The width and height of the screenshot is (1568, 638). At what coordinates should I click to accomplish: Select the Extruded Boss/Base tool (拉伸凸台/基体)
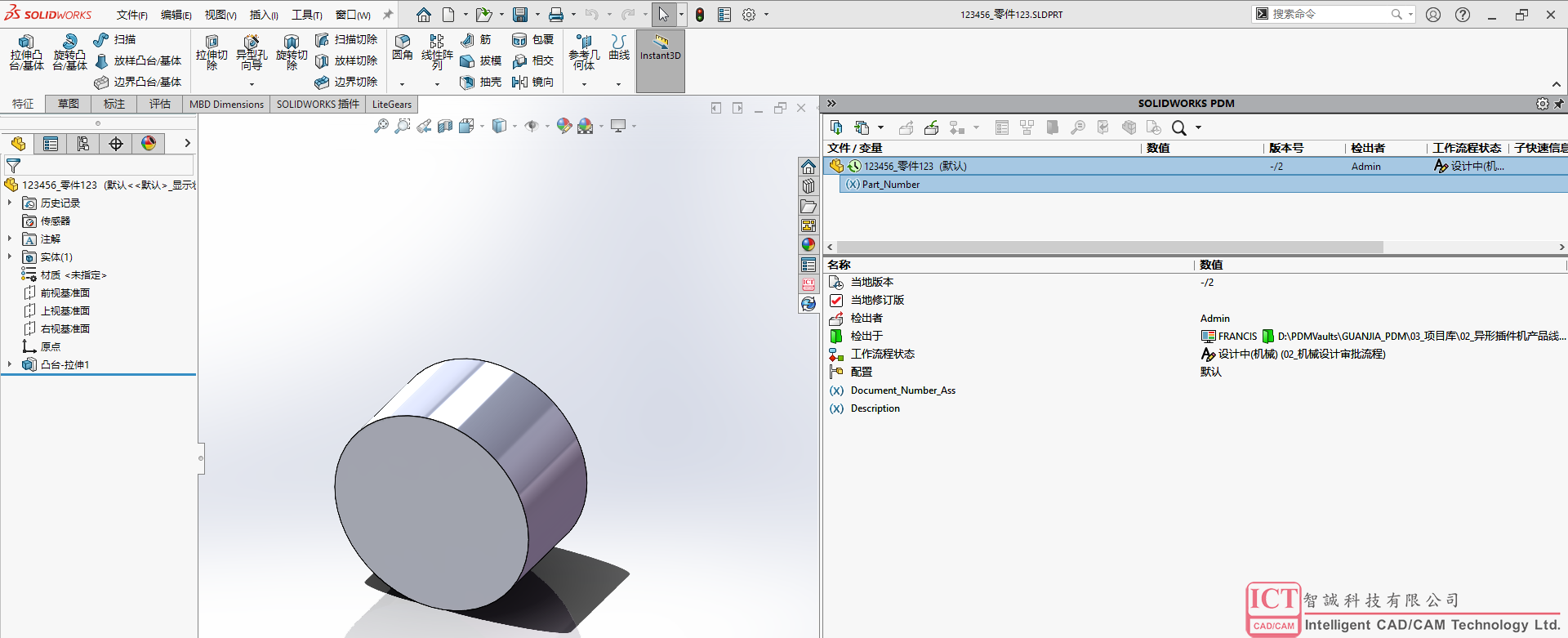click(26, 52)
